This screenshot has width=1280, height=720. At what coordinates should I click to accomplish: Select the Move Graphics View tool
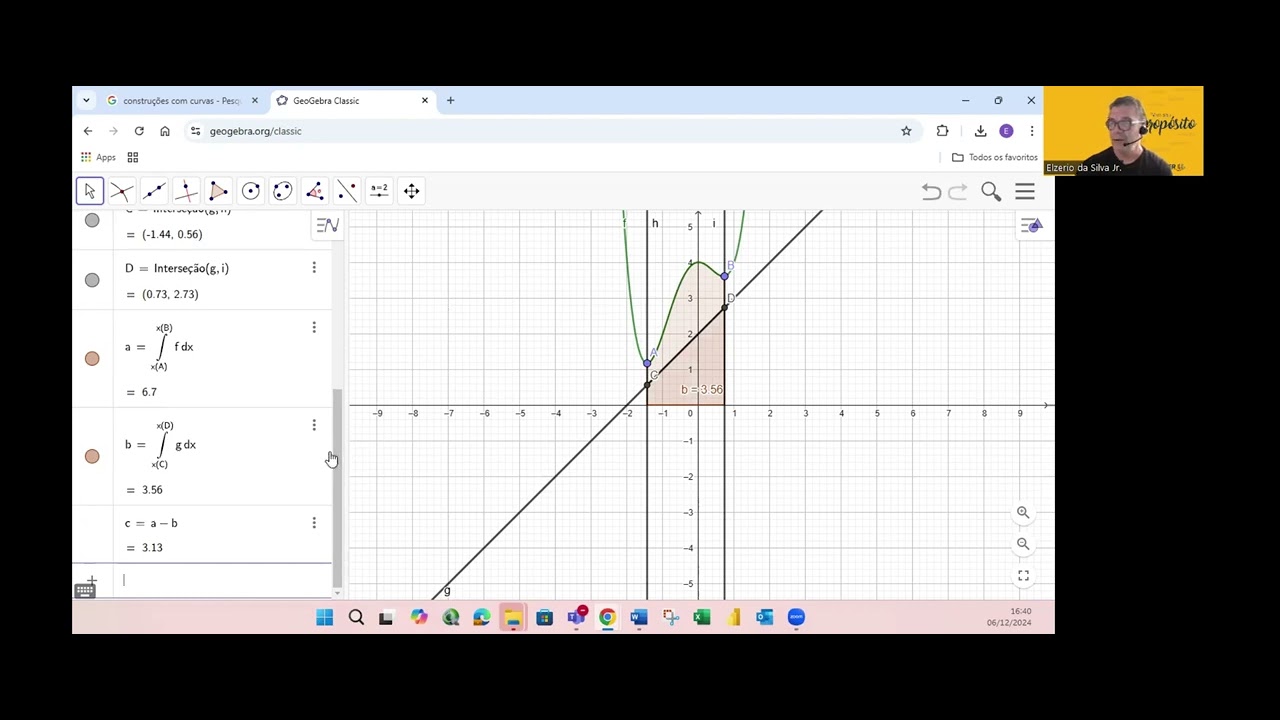411,191
